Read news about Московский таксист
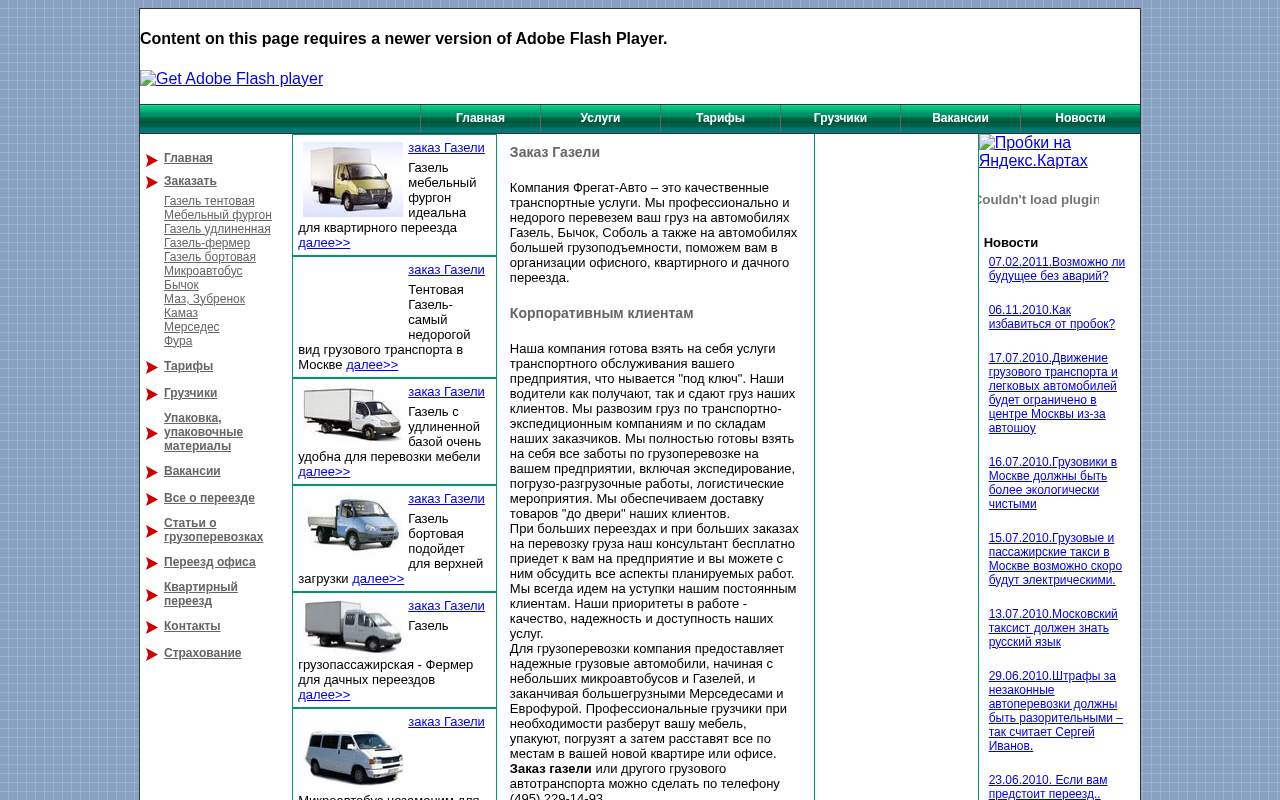This screenshot has width=1280, height=800. click(x=1053, y=628)
